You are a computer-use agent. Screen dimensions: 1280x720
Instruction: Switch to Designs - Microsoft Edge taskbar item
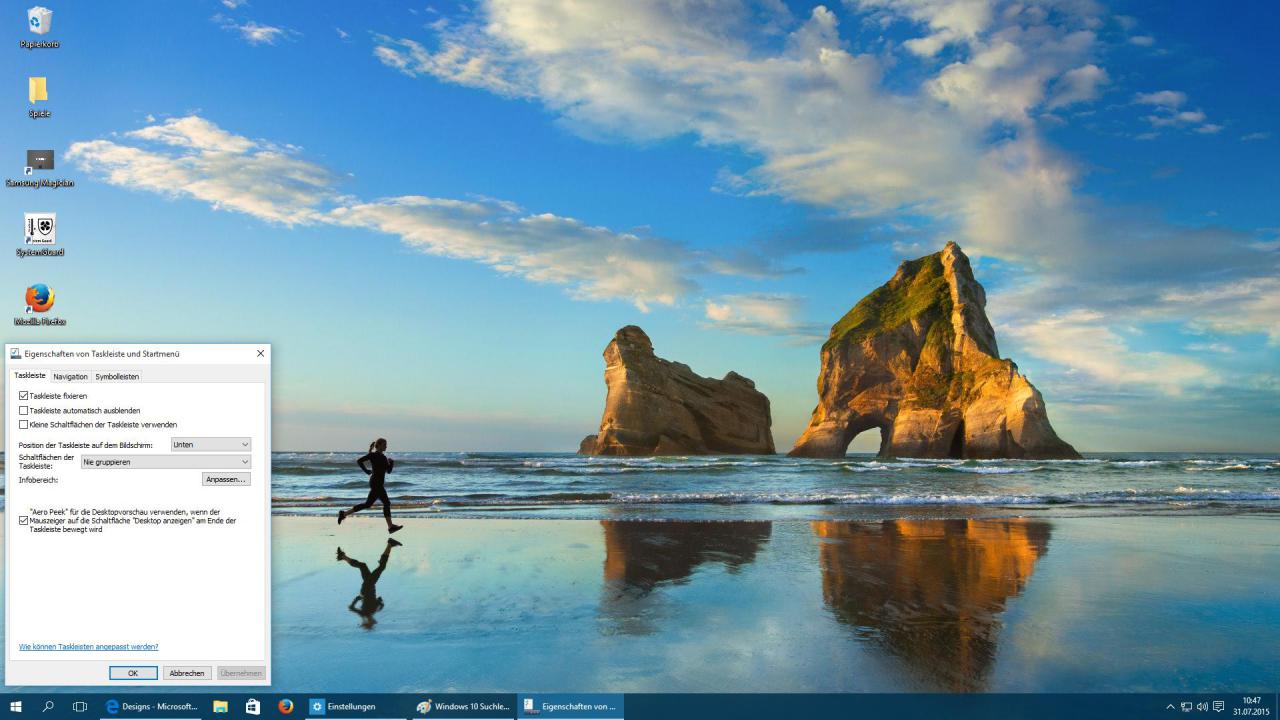click(152, 706)
